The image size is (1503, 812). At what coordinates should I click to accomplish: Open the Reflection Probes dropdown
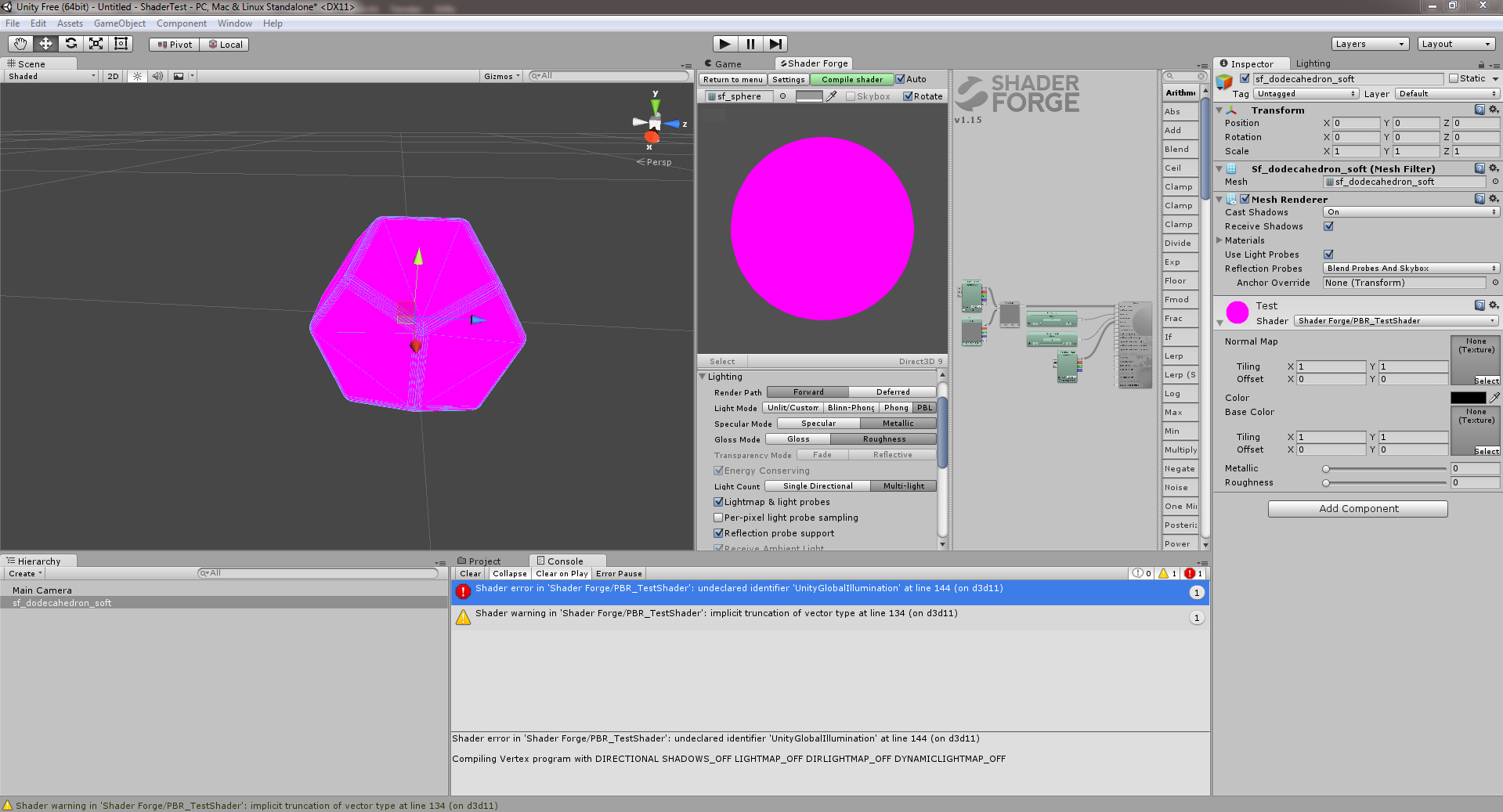1411,269
